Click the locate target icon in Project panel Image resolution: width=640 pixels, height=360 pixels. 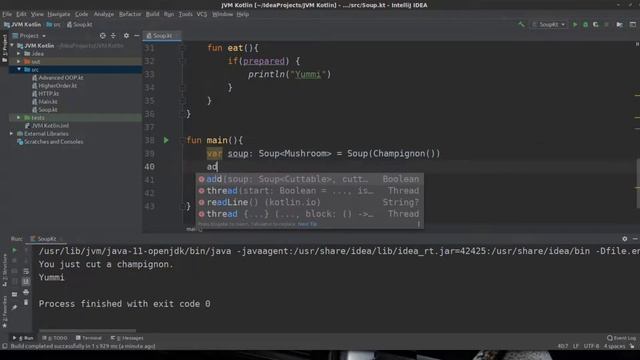[102, 36]
